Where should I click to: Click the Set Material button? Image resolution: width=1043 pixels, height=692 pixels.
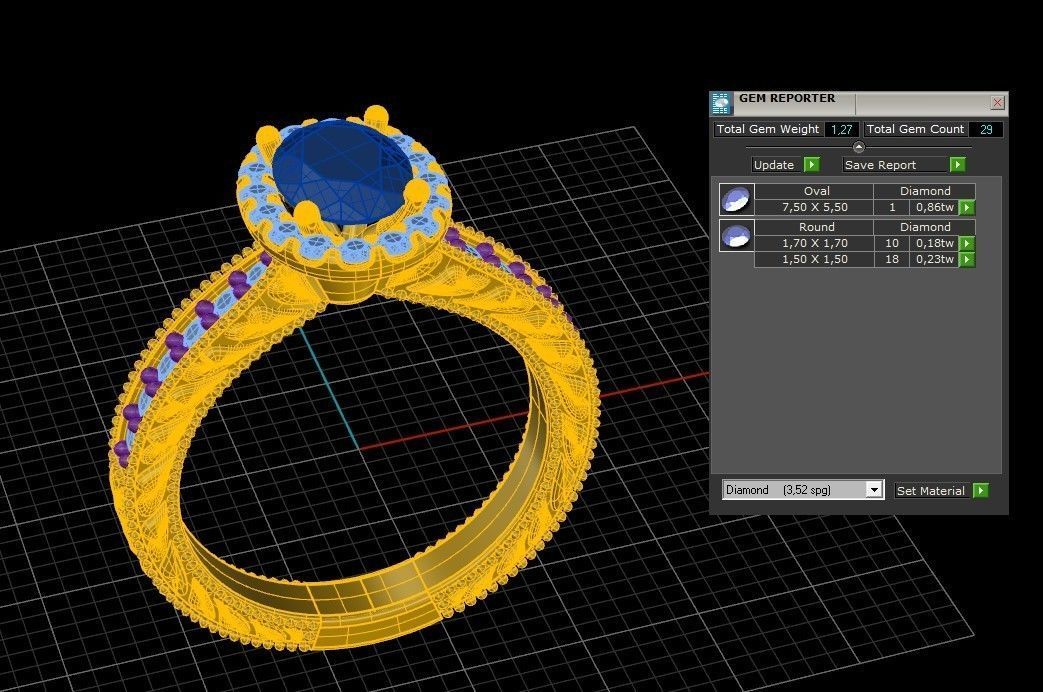tap(931, 491)
